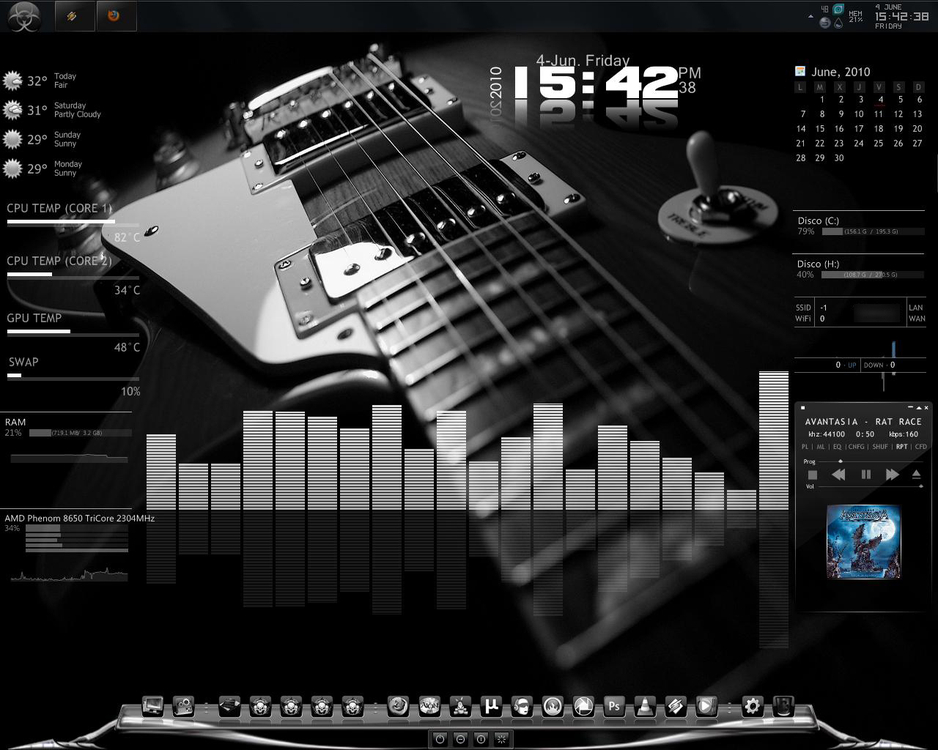Open the EQ equalizer panel
This screenshot has width=938, height=750.
point(837,447)
